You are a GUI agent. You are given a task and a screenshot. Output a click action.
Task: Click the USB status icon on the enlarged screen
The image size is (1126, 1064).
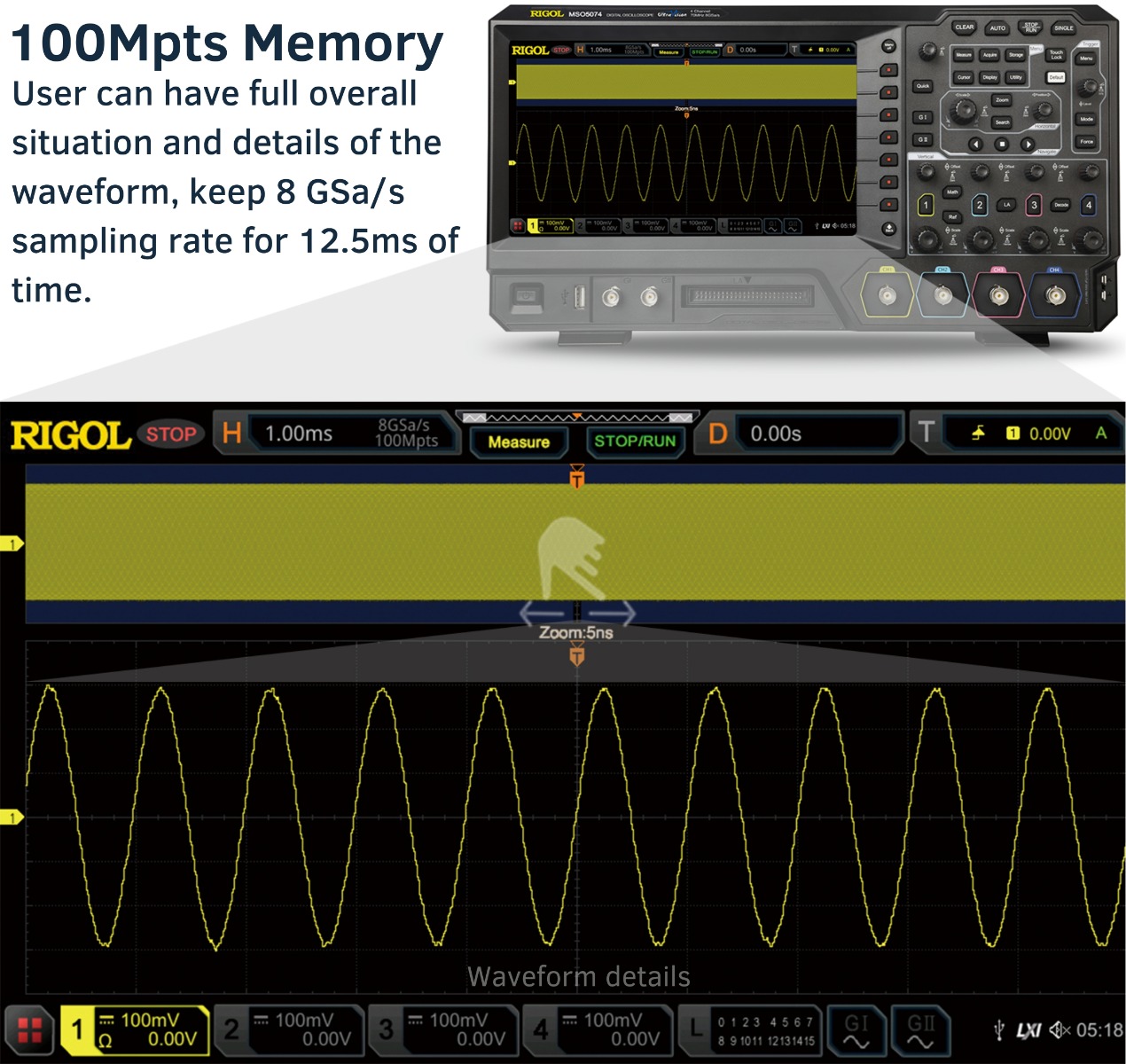pyautogui.click(x=999, y=1029)
